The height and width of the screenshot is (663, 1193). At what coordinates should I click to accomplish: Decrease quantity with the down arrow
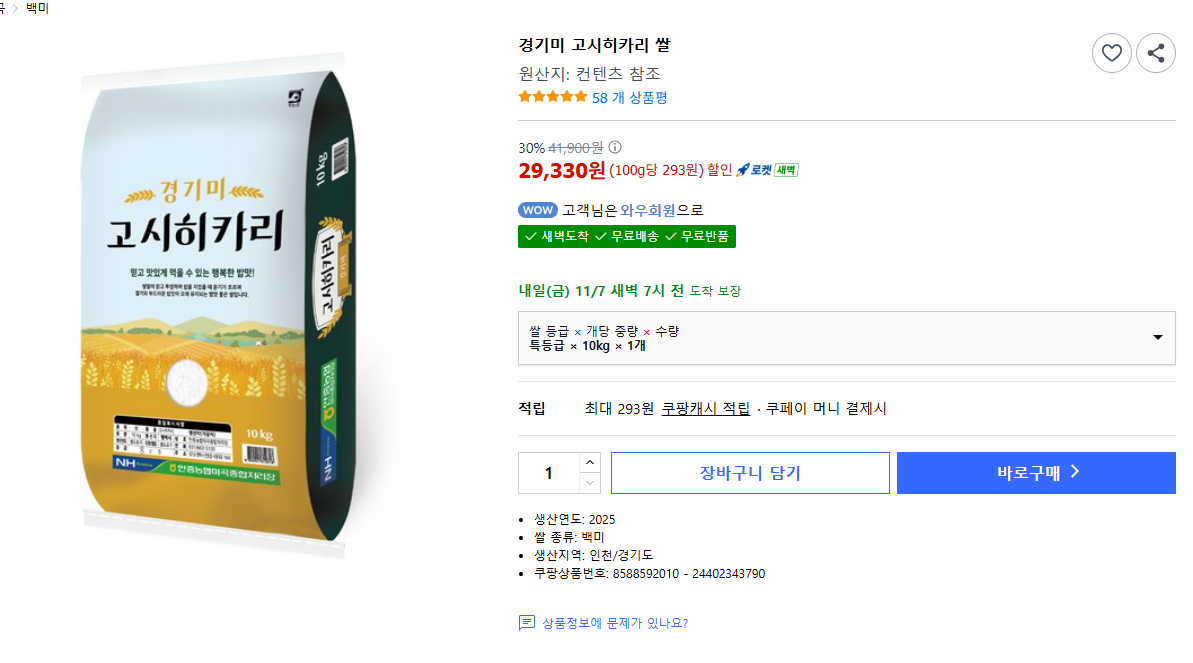click(590, 483)
